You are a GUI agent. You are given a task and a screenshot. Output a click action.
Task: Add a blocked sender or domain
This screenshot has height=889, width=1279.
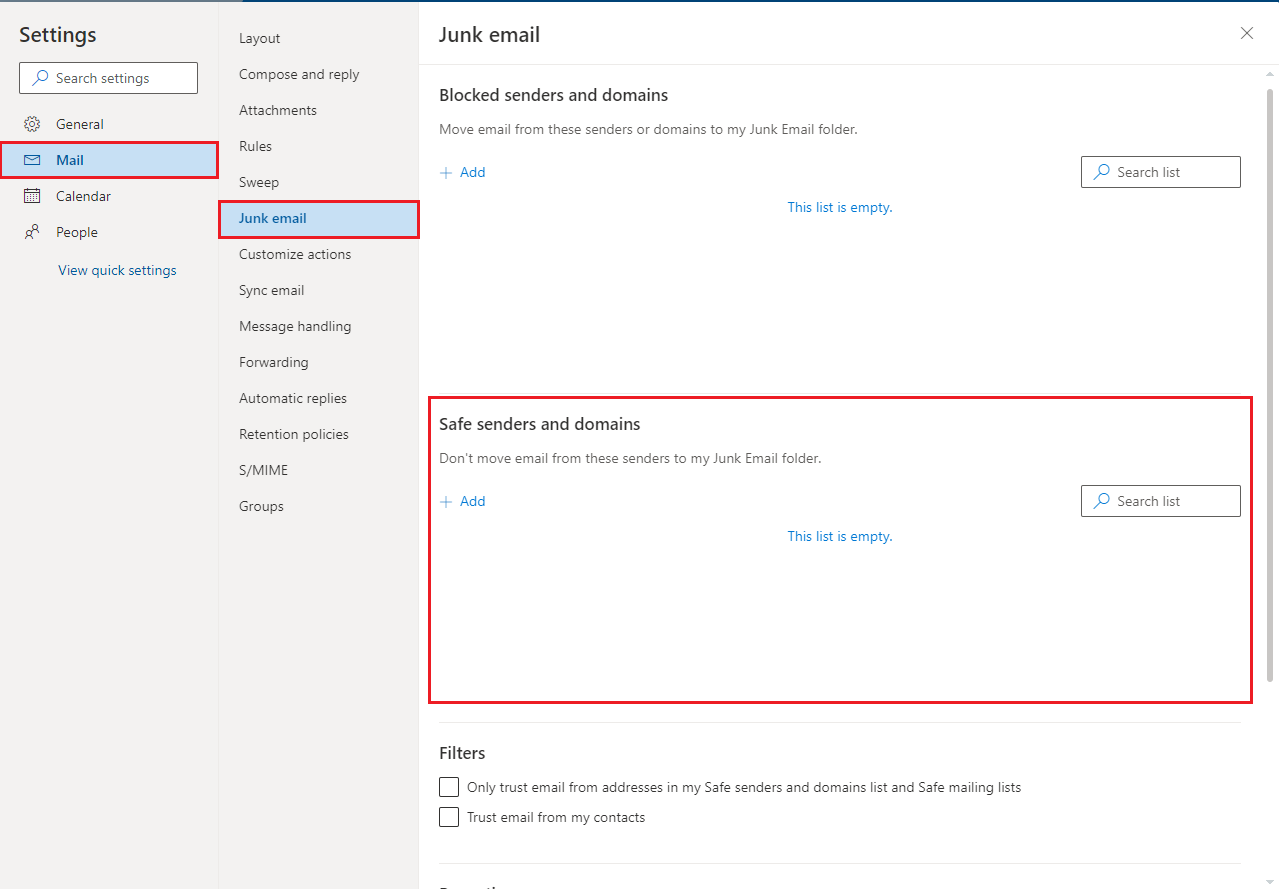point(463,172)
